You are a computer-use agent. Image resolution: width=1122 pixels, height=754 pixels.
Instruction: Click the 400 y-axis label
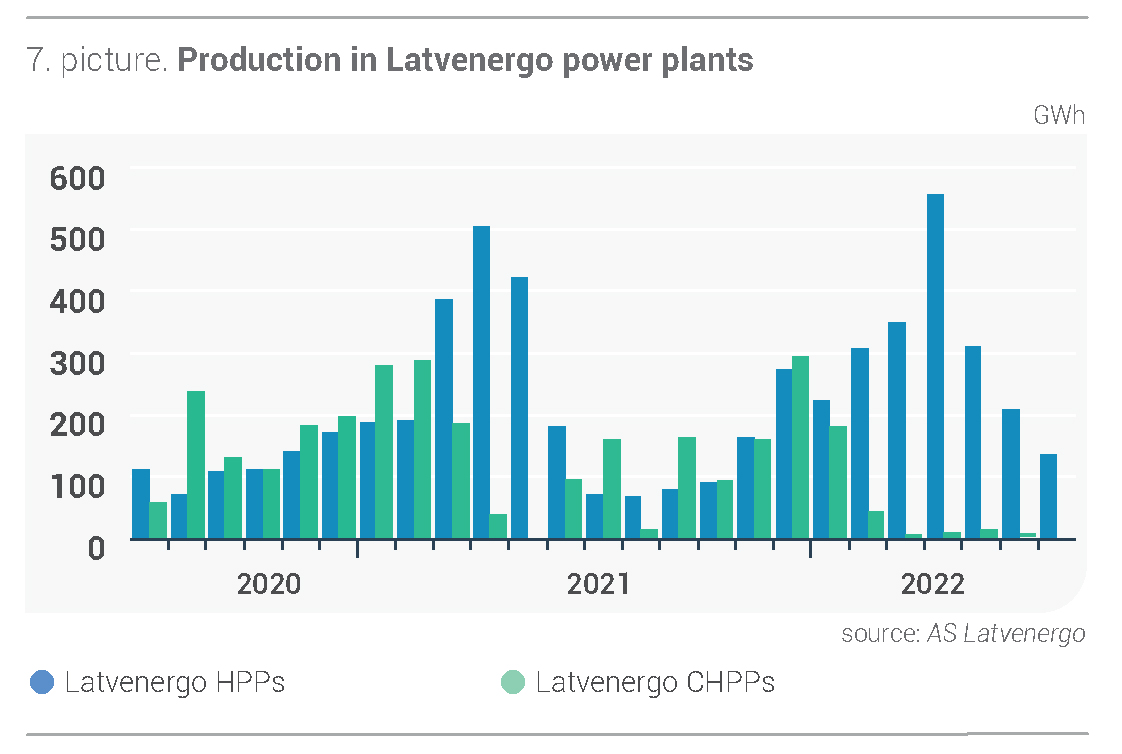click(77, 301)
